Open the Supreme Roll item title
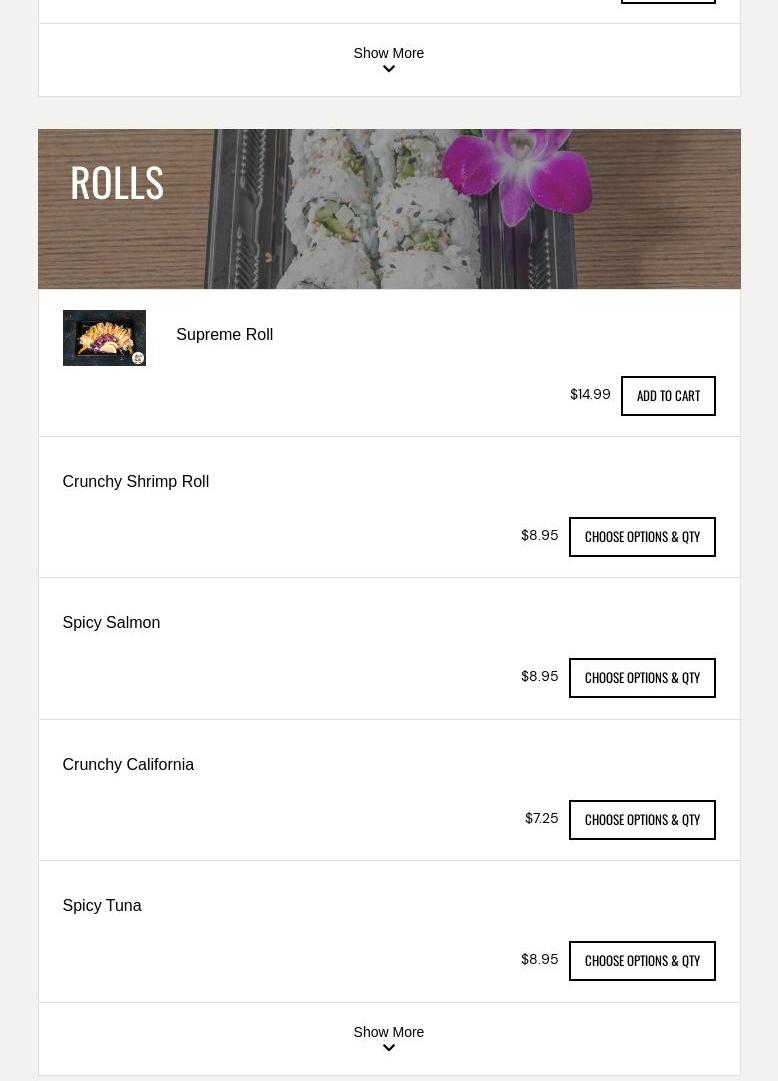 (x=225, y=334)
